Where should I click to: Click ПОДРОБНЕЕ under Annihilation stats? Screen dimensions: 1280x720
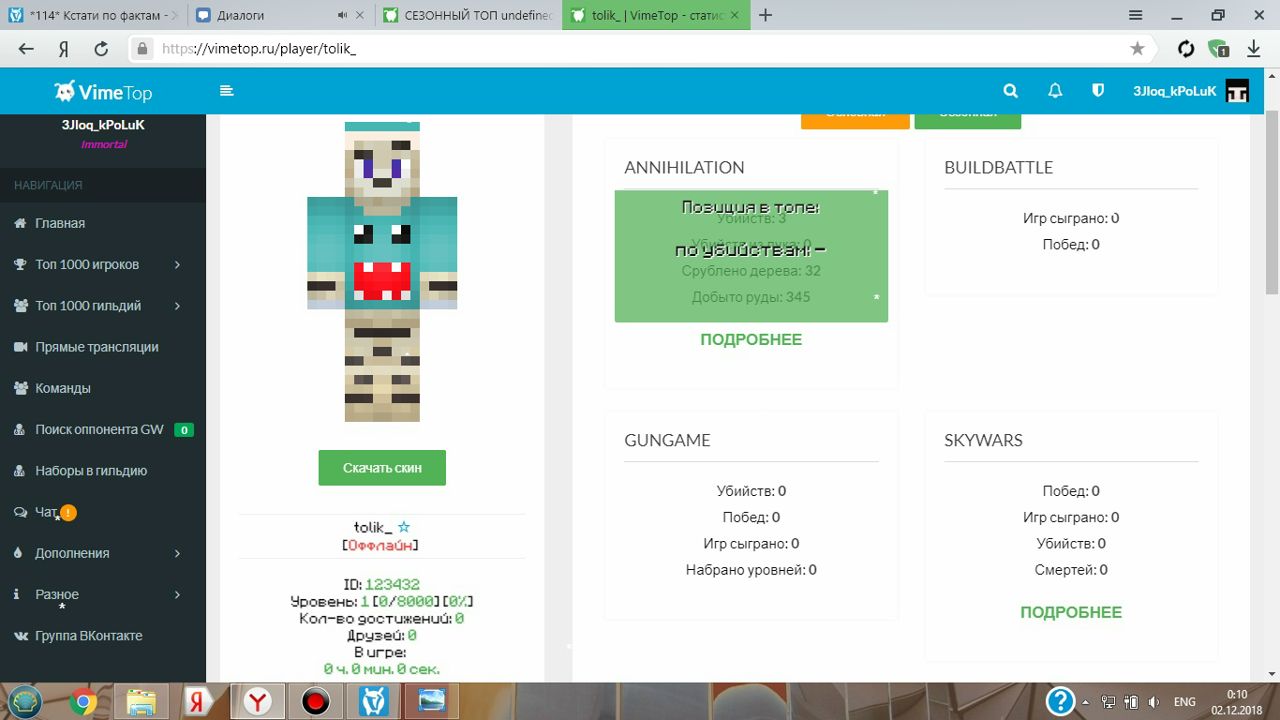tap(751, 340)
